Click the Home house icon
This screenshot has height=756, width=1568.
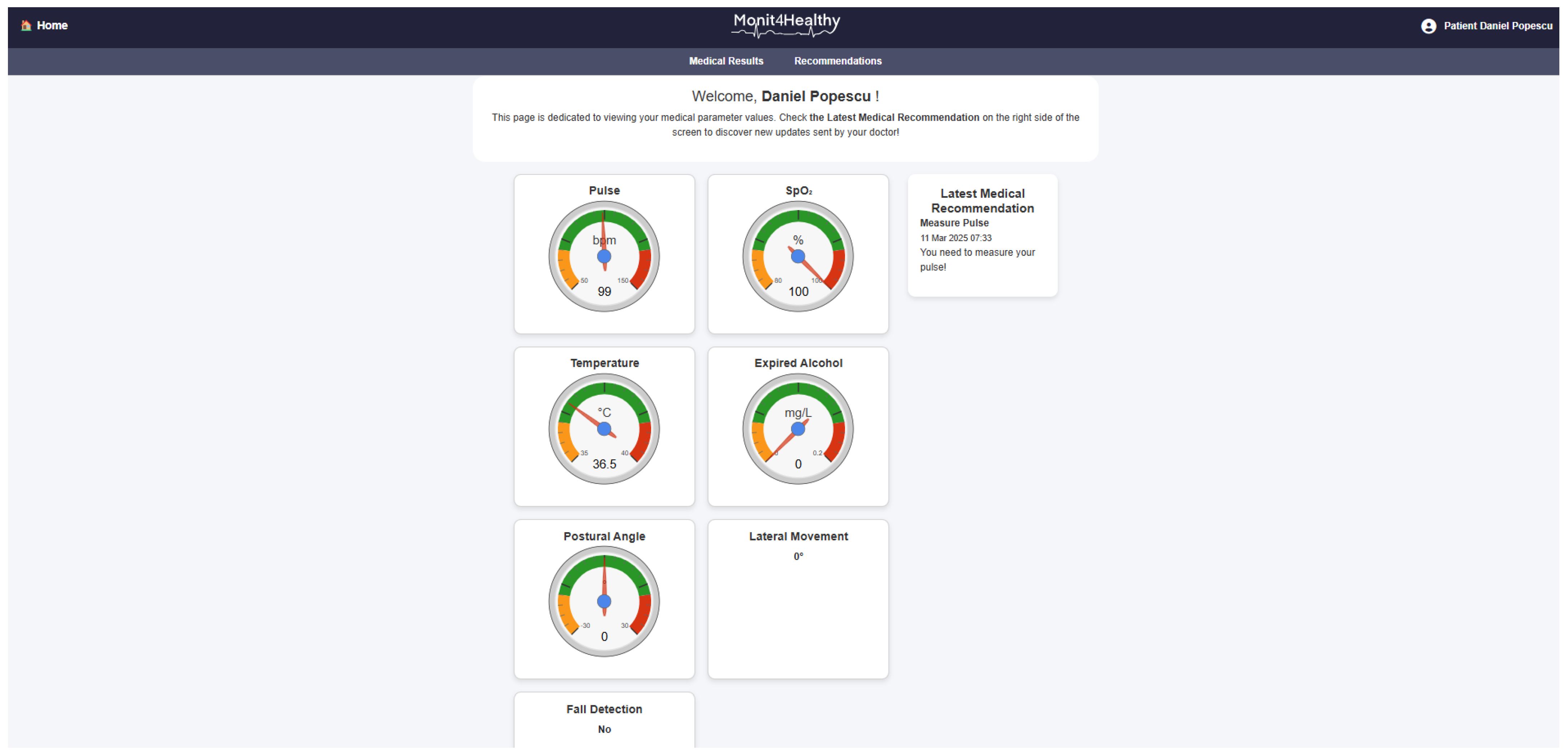[26, 26]
